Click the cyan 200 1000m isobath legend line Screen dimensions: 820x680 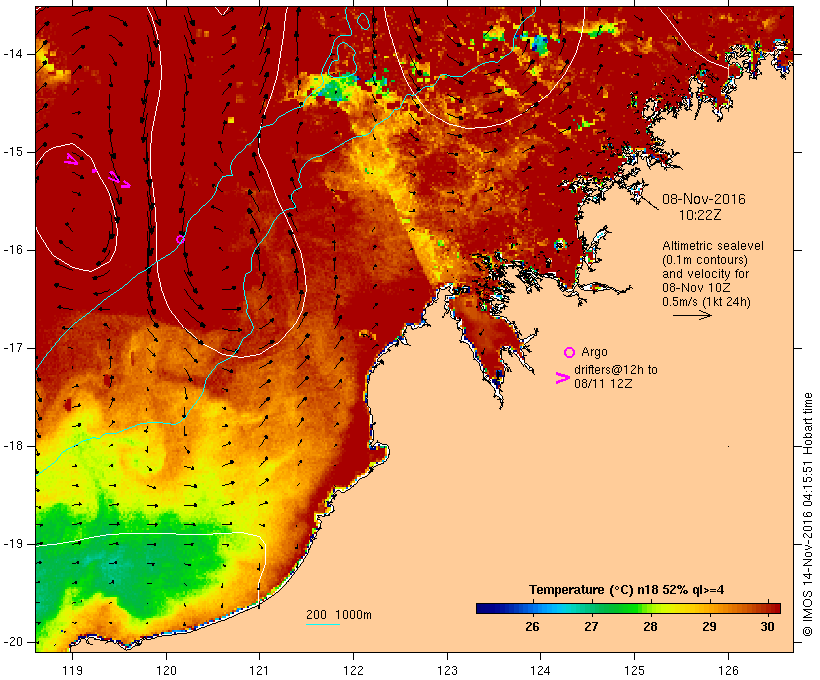(323, 624)
